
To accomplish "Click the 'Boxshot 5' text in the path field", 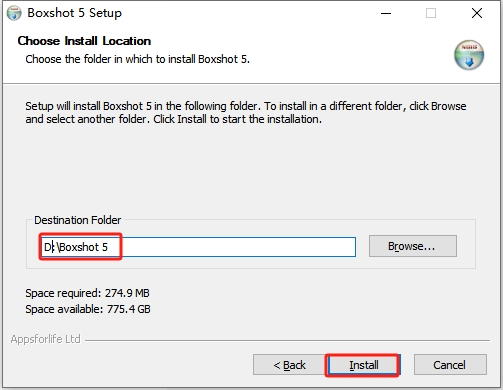I will [x=83, y=247].
